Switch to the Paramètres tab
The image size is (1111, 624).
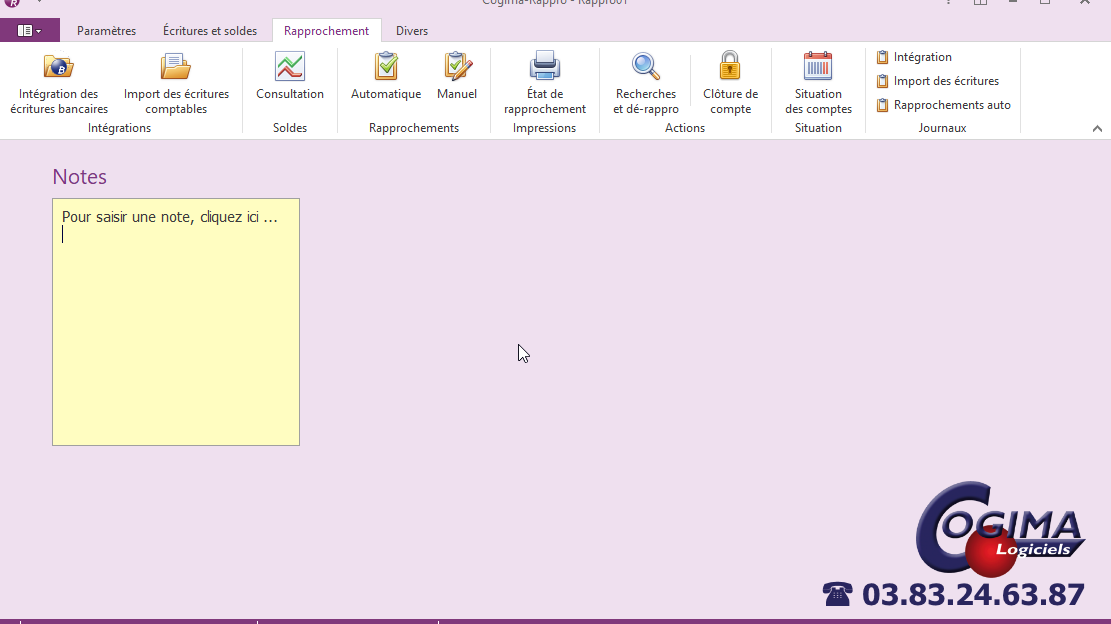[x=106, y=31]
